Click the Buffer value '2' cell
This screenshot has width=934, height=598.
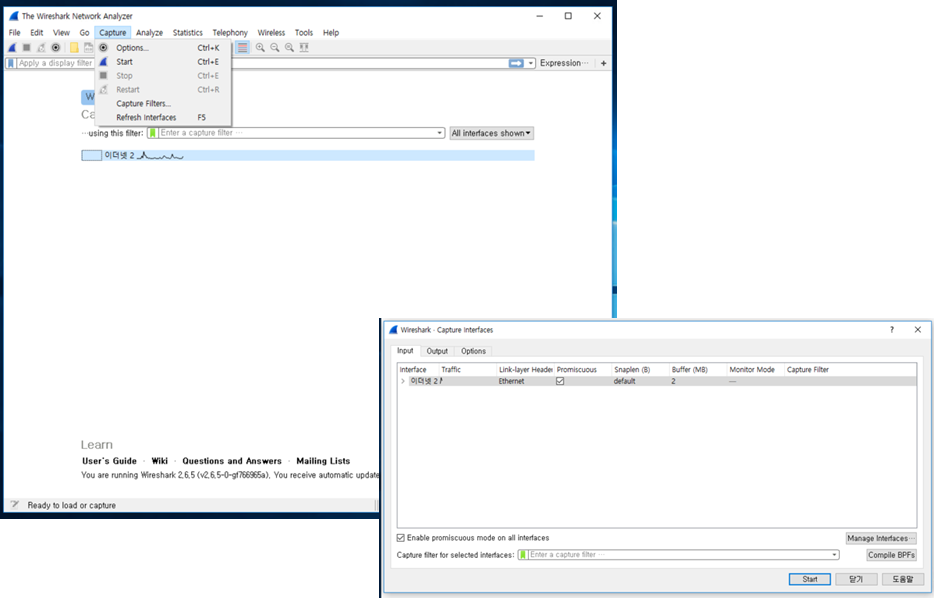coord(674,381)
